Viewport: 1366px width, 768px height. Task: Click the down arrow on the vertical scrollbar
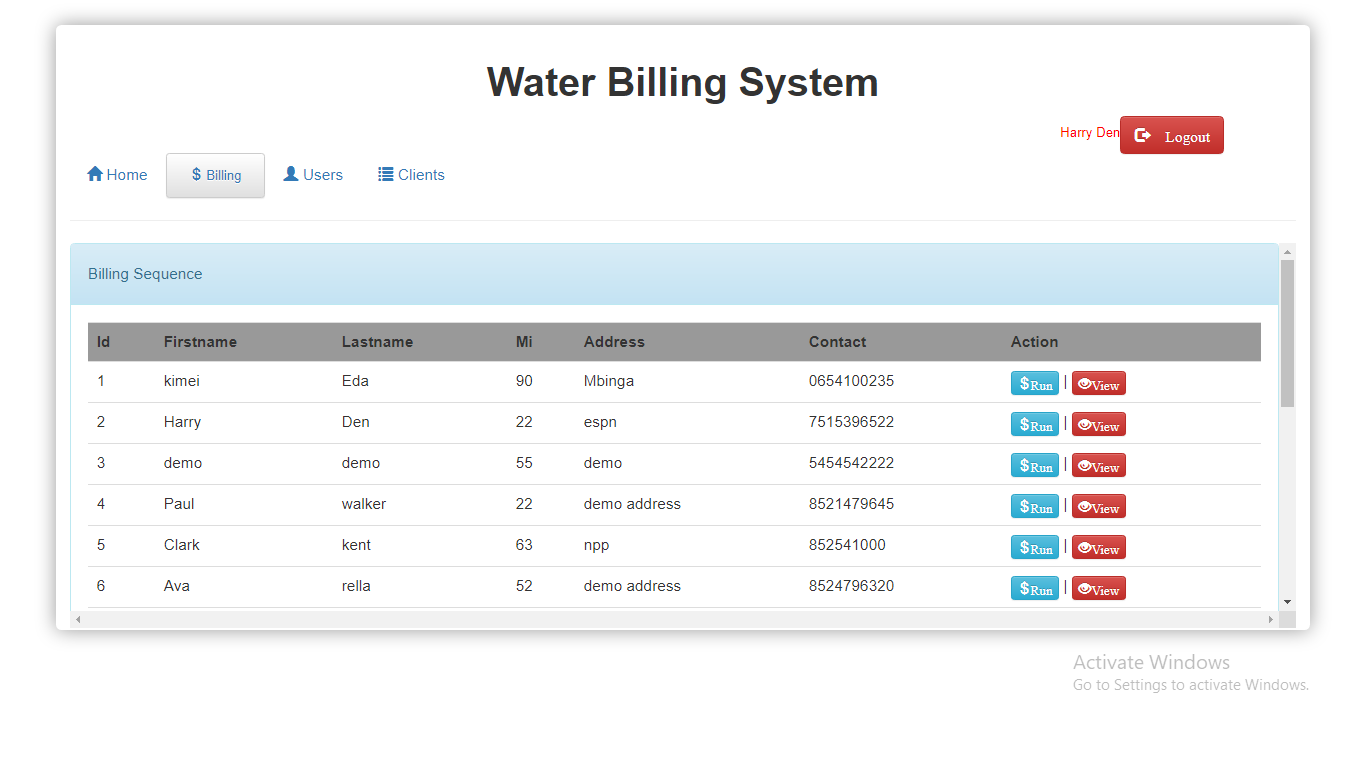coord(1287,601)
